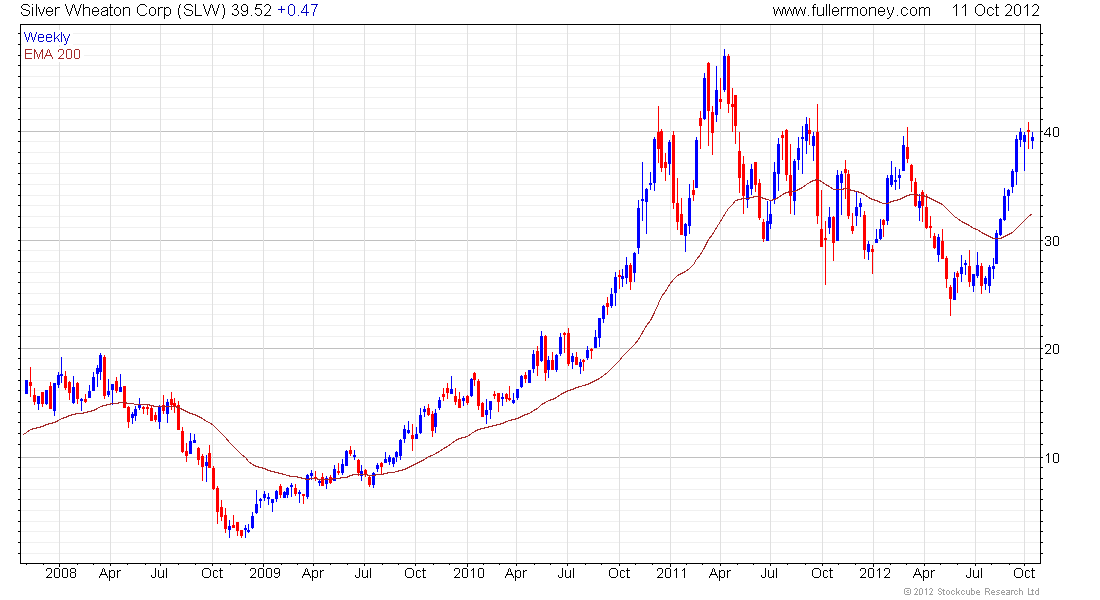This screenshot has height=600, width=1100.
Task: Click the 20 price axis label
Action: click(x=1052, y=349)
